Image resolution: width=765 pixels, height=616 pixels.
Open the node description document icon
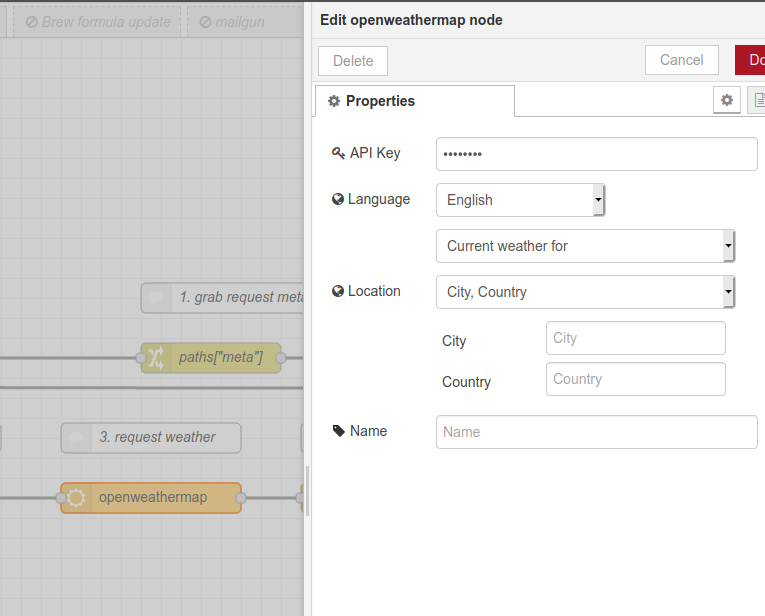tap(758, 100)
